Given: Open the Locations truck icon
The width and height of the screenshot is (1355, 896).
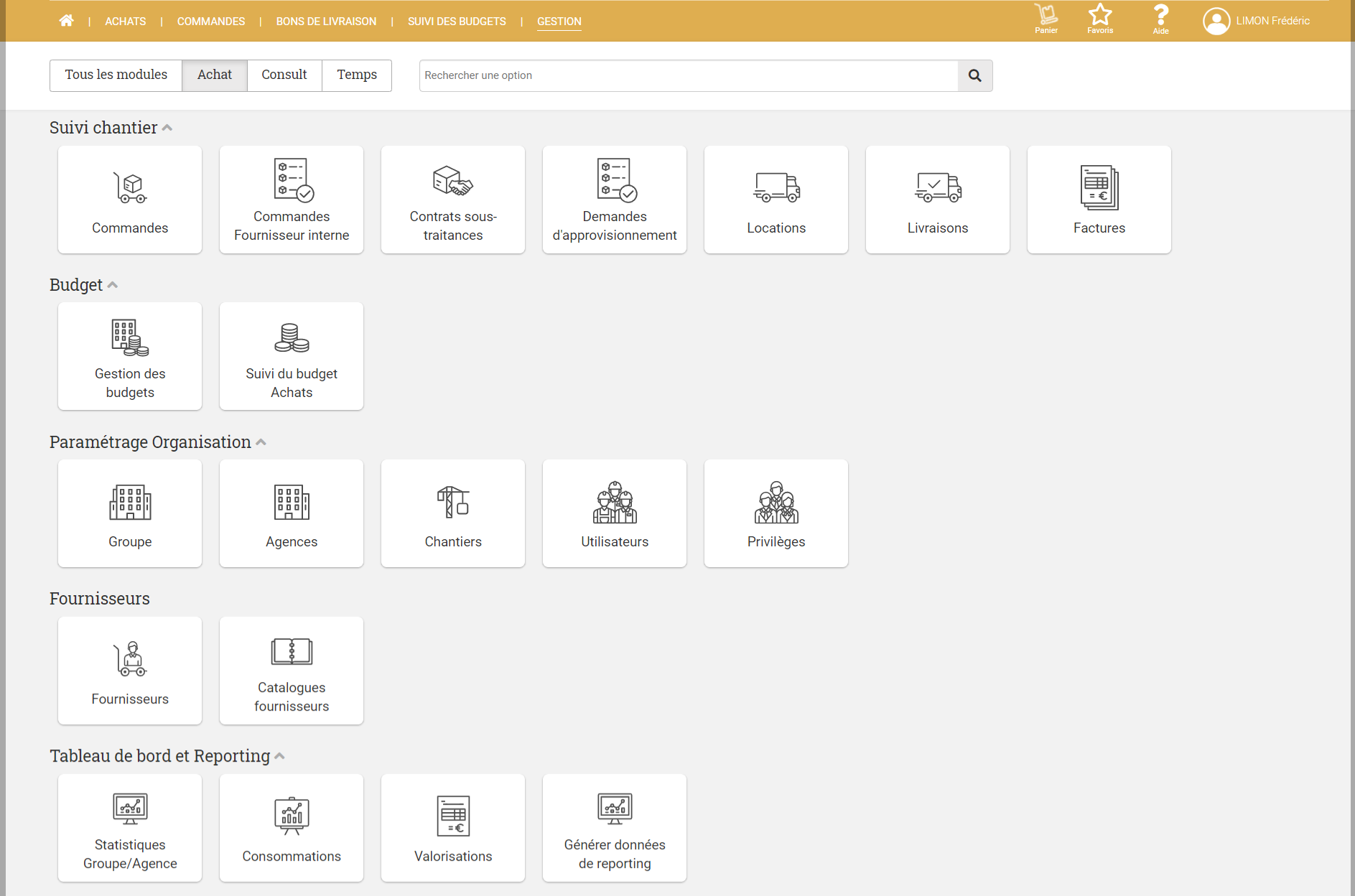Looking at the screenshot, I should (776, 187).
